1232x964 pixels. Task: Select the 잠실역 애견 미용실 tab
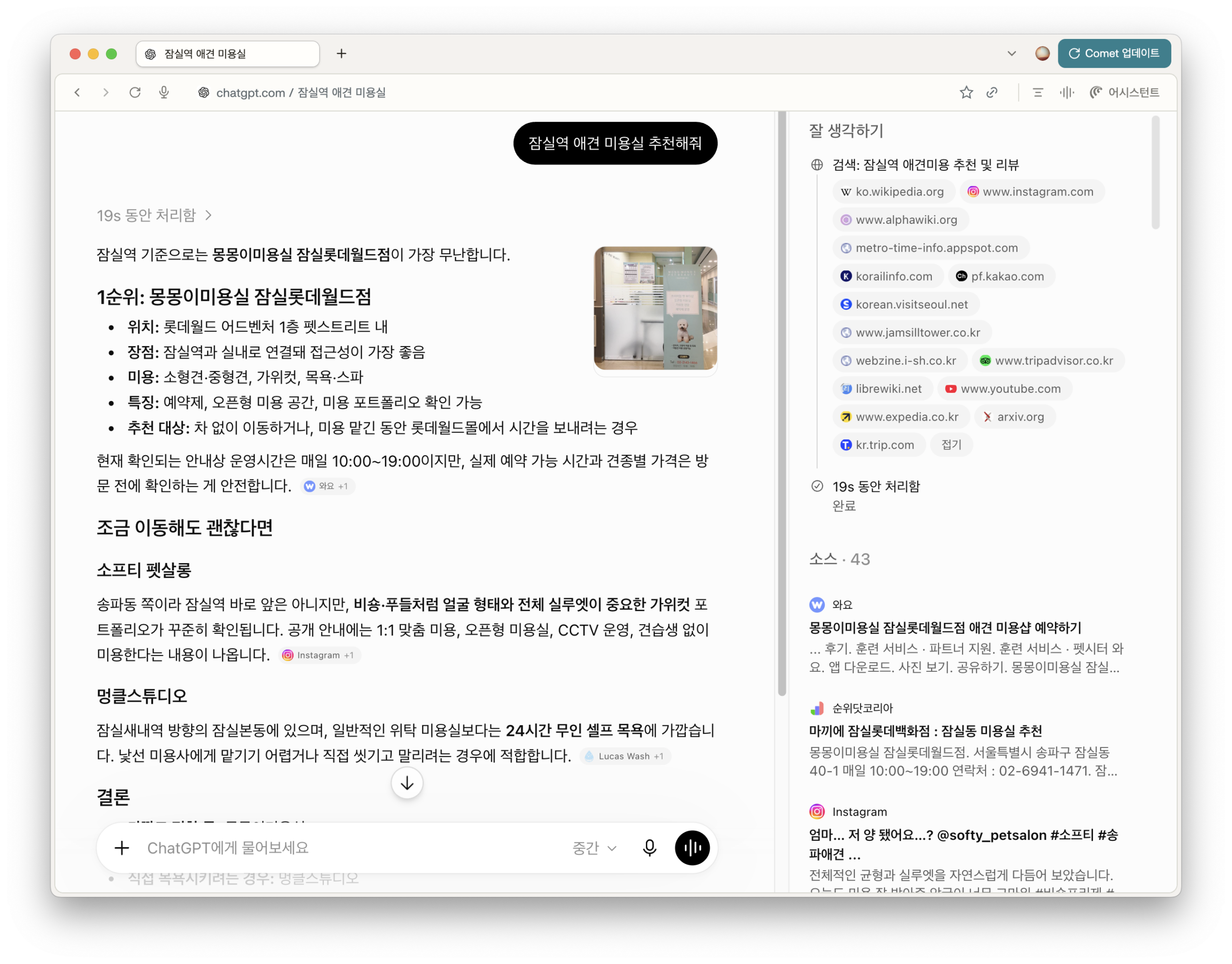click(x=228, y=53)
